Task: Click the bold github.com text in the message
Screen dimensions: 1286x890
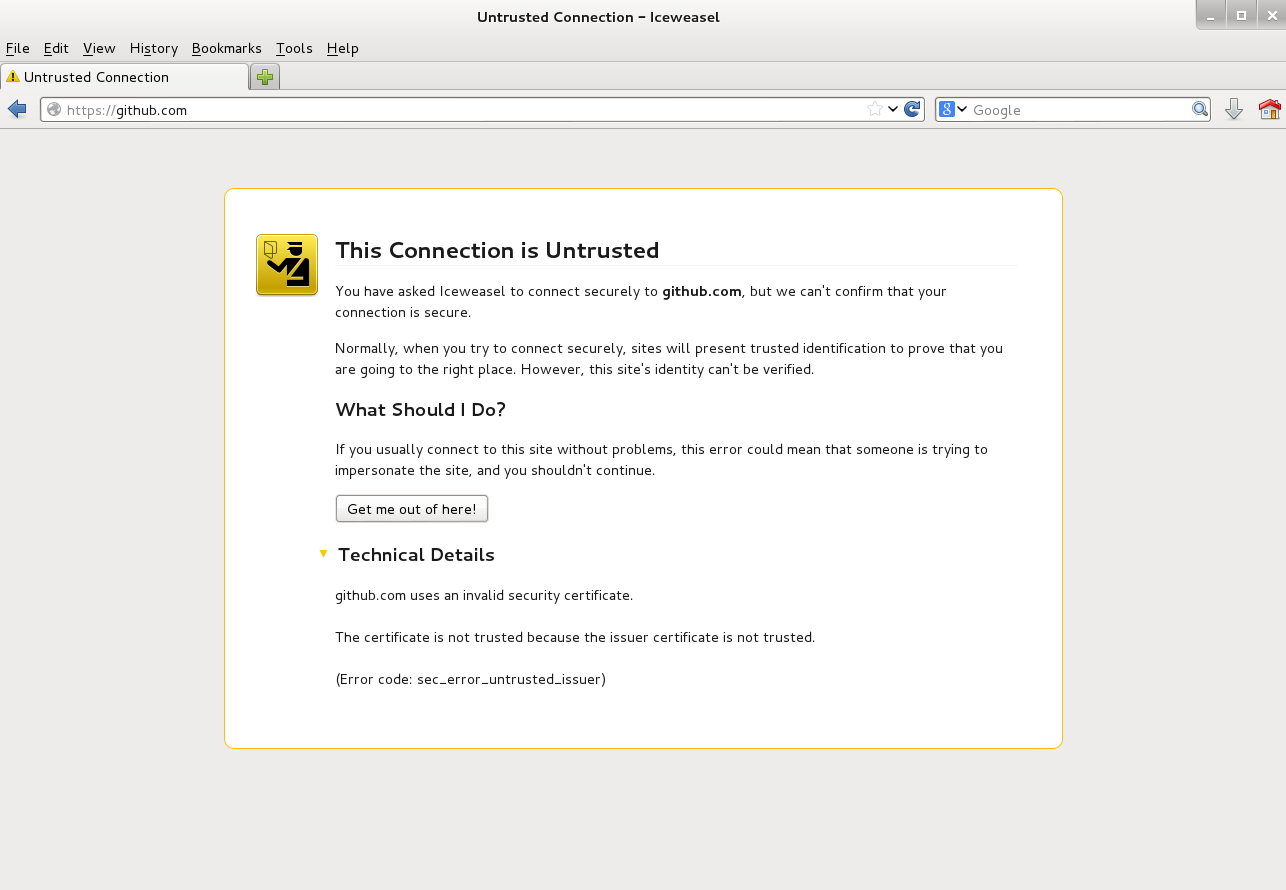Action: [702, 291]
